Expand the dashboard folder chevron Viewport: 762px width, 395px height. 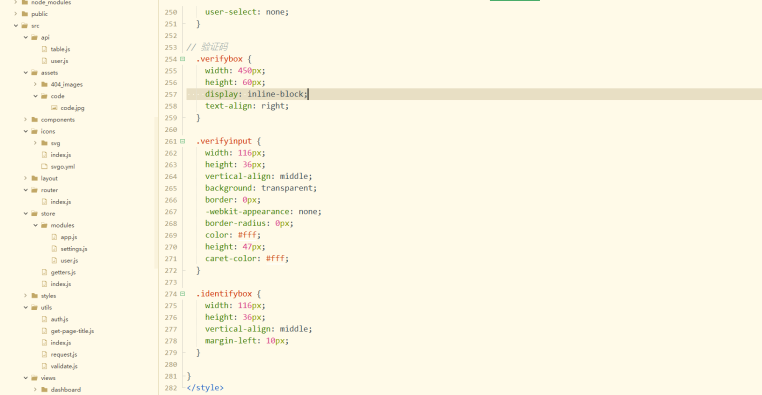coord(35,390)
